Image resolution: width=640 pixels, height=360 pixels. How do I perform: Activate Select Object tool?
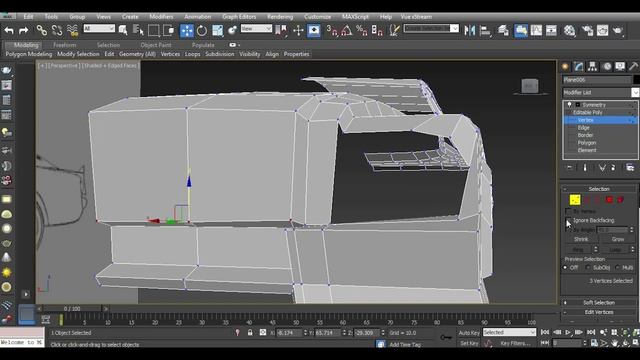pos(123,30)
